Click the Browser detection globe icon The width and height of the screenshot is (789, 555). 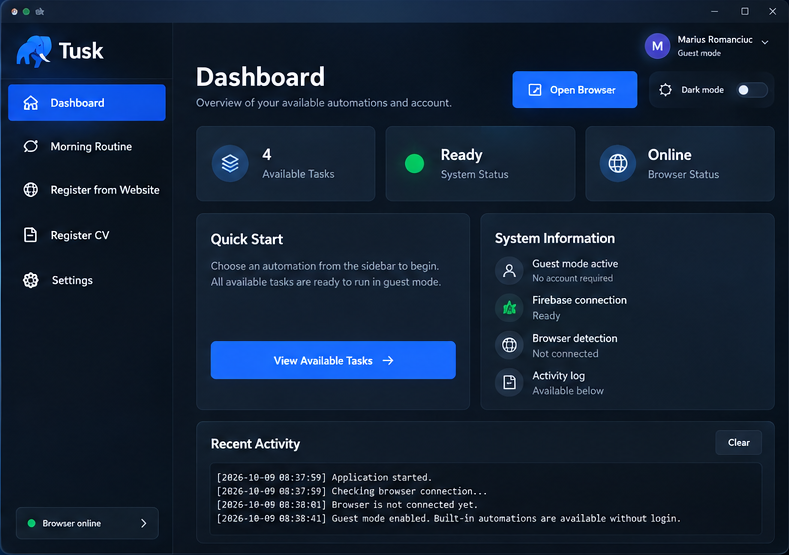click(x=509, y=345)
